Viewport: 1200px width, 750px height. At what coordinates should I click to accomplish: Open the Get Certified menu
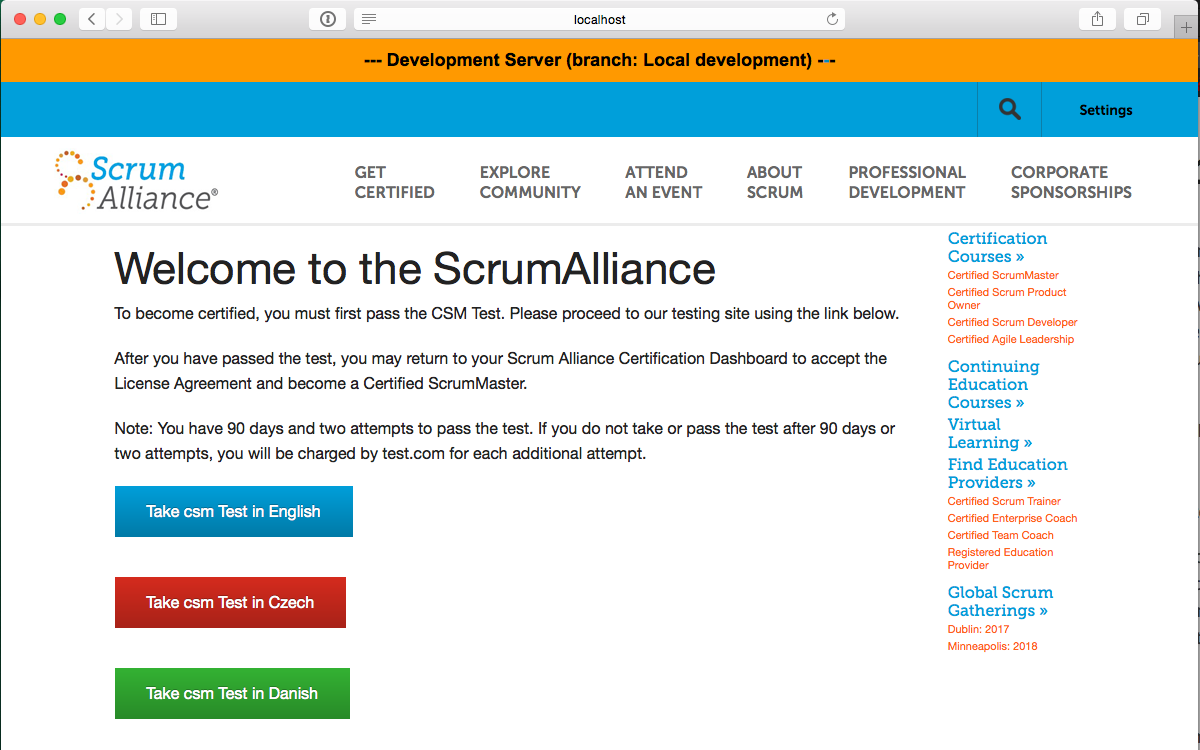click(x=394, y=182)
